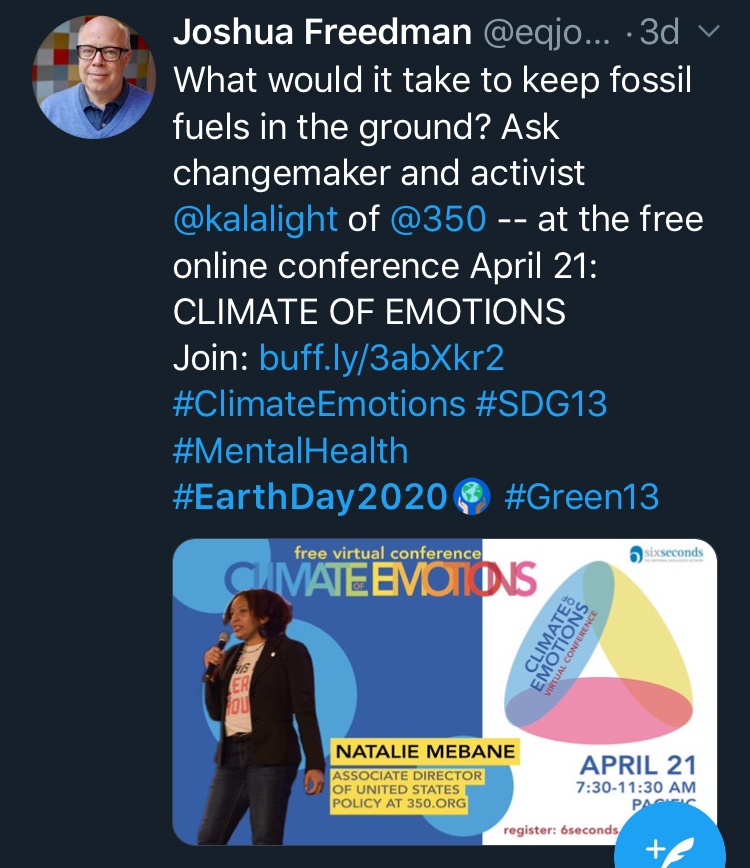The width and height of the screenshot is (750, 868).
Task: Open the #Green13 hashtag
Action: pyautogui.click(x=582, y=496)
